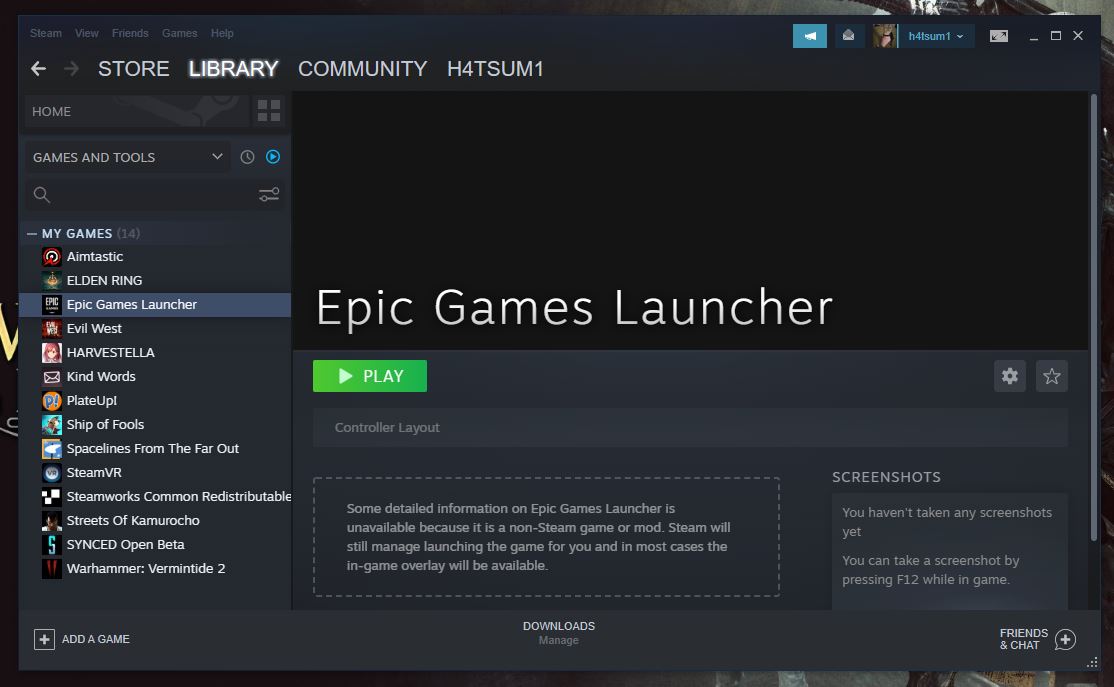Open DOWNLOADS Manage
This screenshot has height=687, width=1114.
pos(559,632)
